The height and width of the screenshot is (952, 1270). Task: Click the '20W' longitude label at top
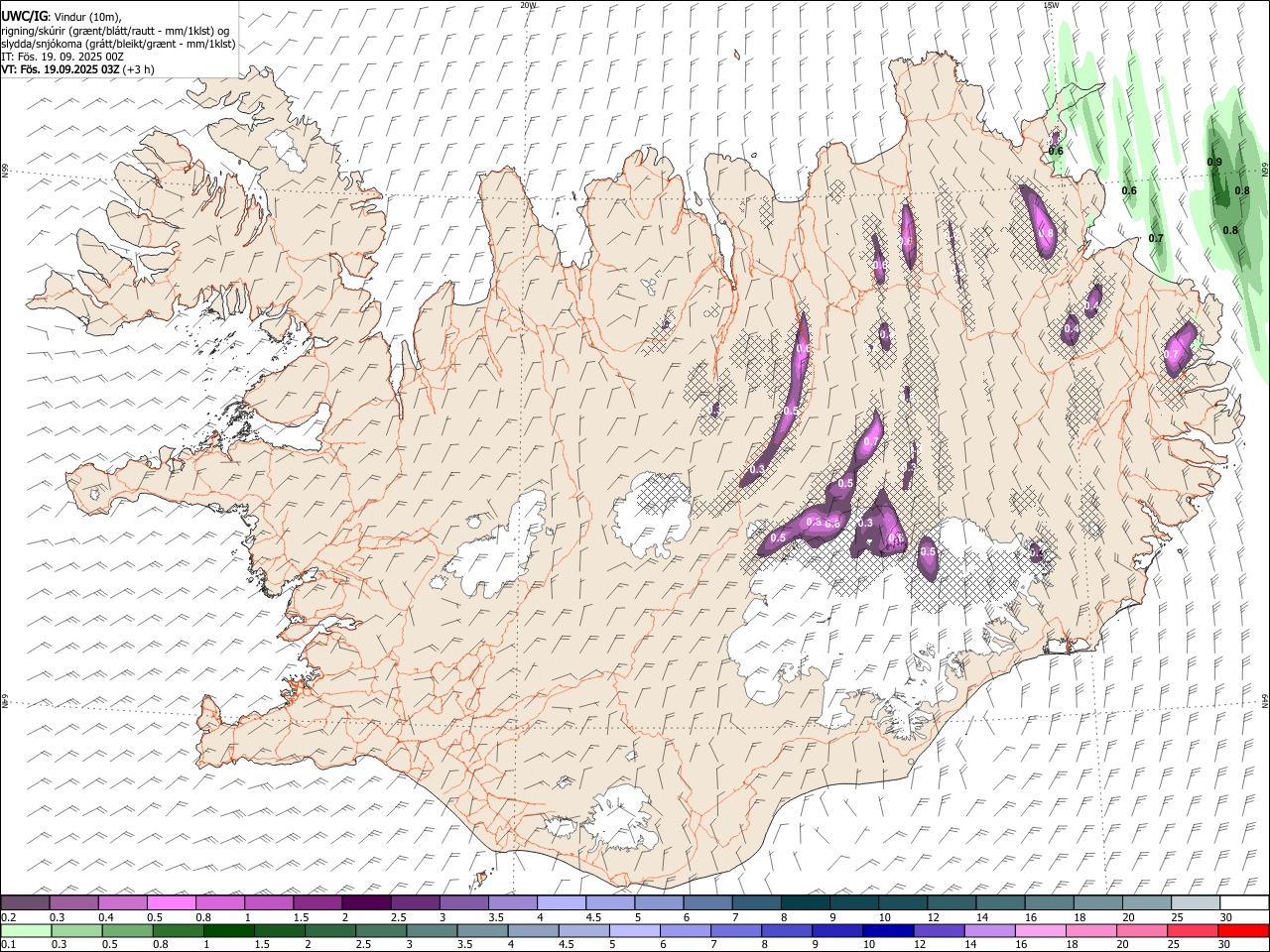528,5
